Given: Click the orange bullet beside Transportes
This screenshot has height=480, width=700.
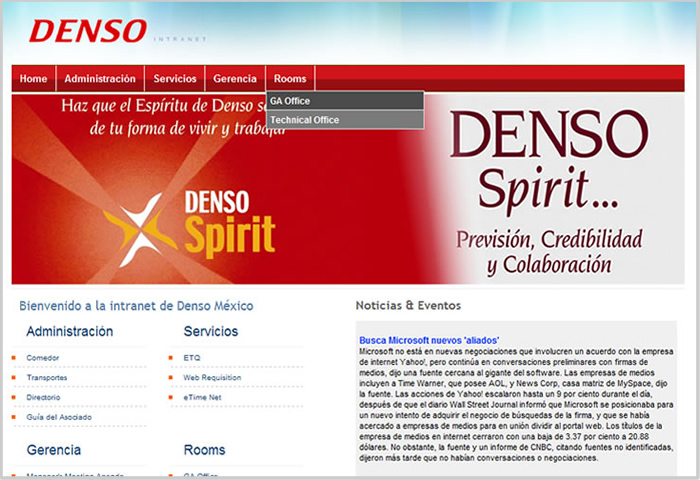Looking at the screenshot, I should (x=14, y=377).
